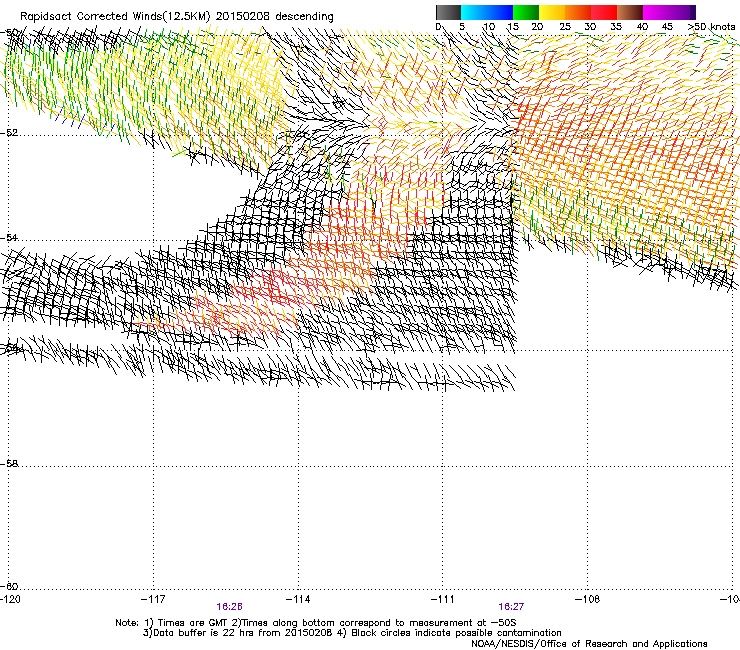
Task: Click the date '20150208' in the title
Action: coord(243,16)
